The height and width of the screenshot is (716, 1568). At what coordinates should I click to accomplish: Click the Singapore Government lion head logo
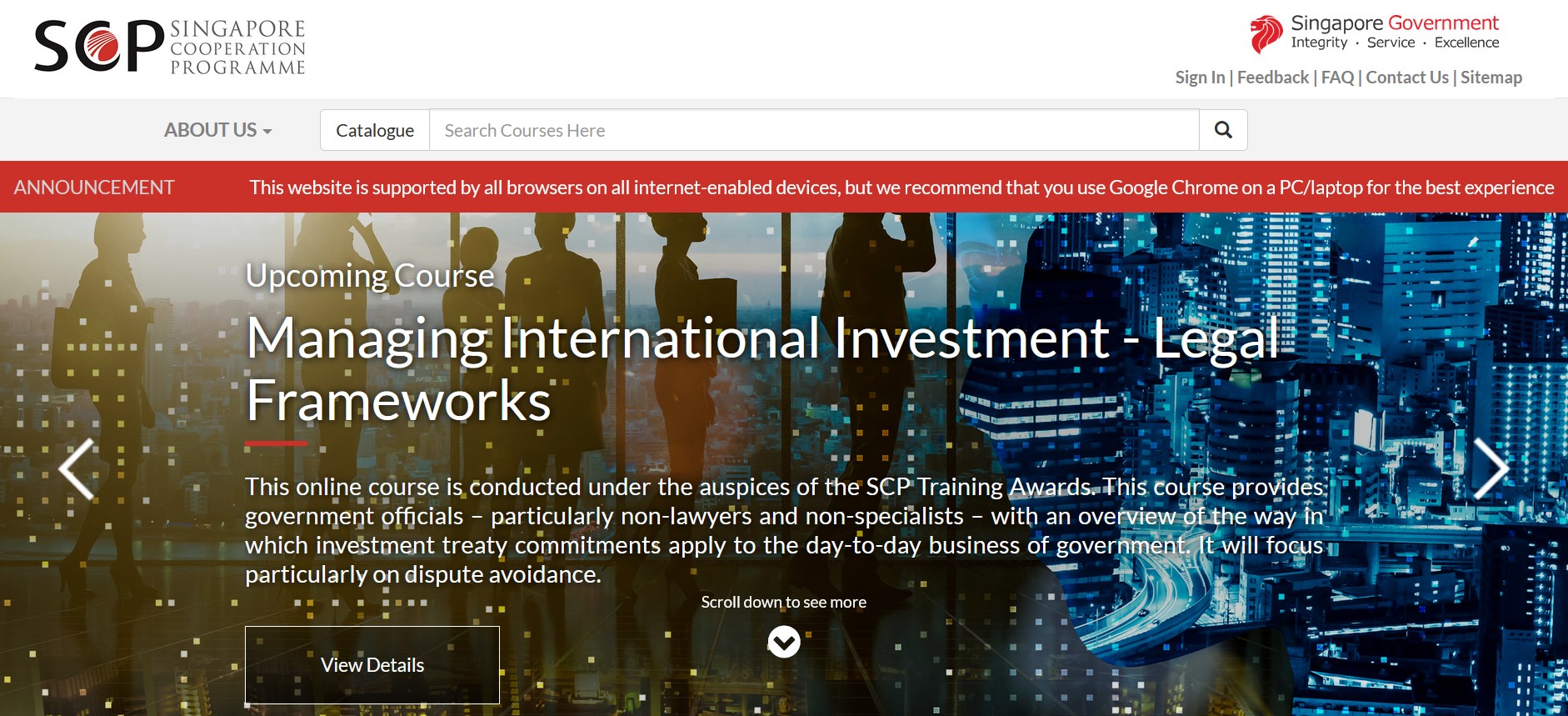1266,34
